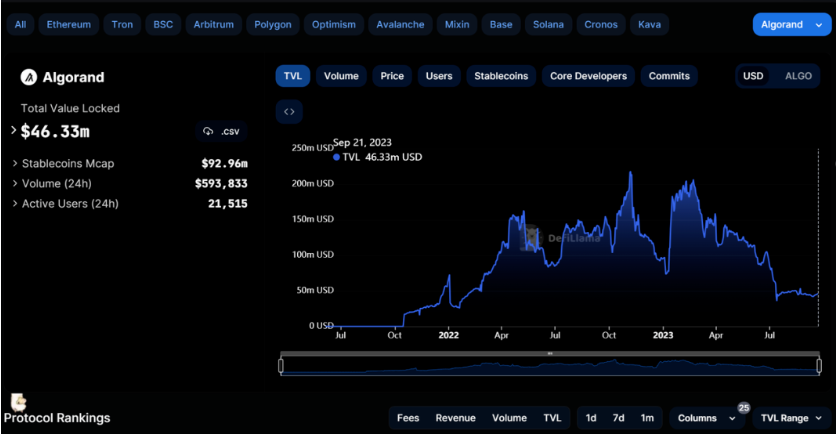836x434 pixels.
Task: Expand the Volume (24h) row
Action: pos(15,183)
